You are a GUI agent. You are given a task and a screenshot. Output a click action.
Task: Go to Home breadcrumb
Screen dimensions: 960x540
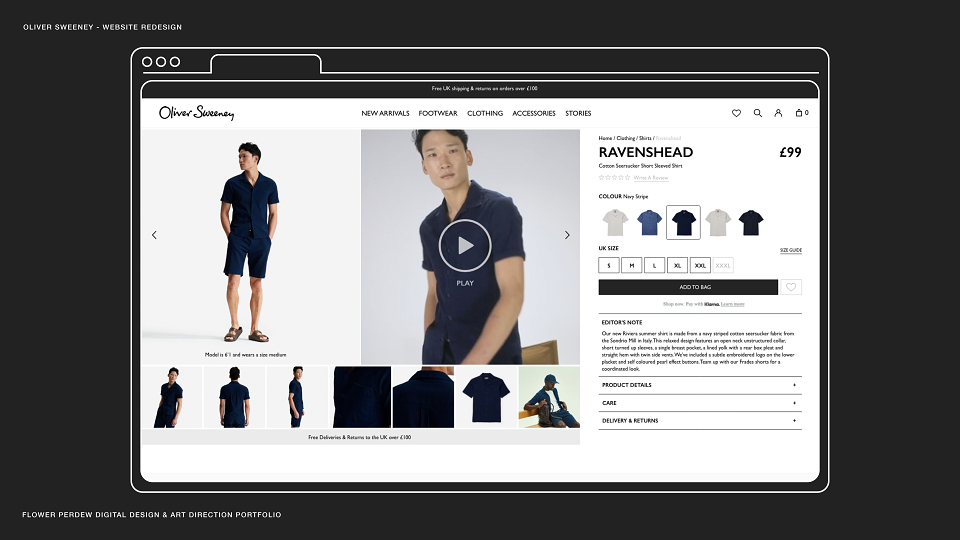tap(605, 138)
